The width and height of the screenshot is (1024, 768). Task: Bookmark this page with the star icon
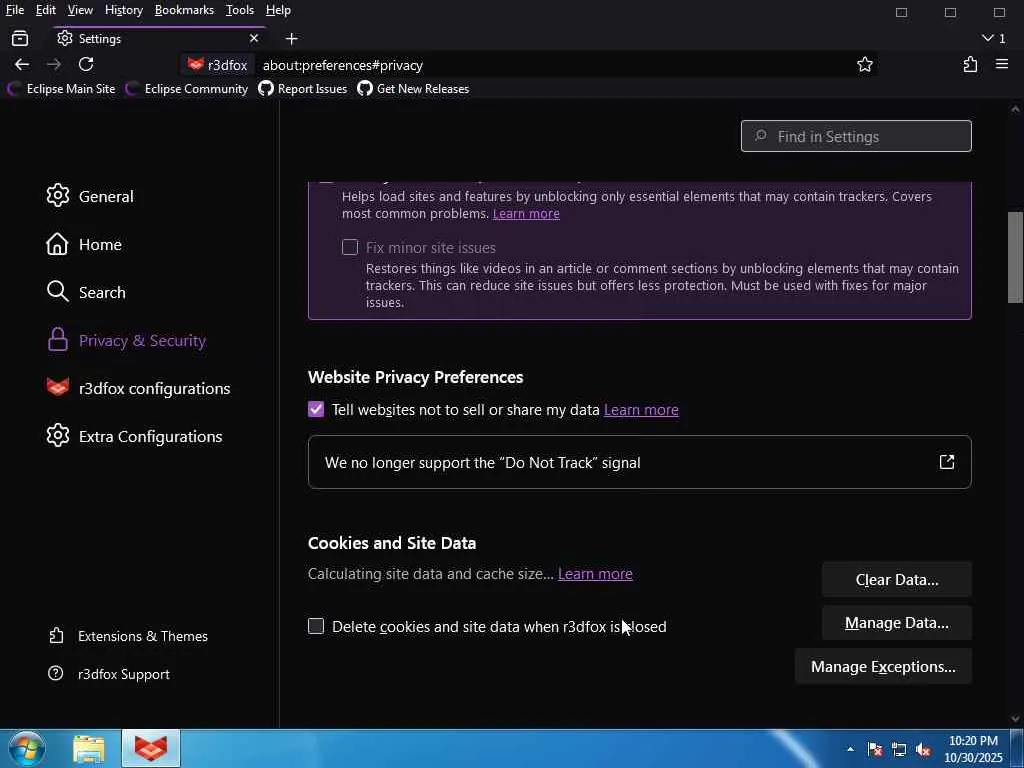tap(865, 65)
